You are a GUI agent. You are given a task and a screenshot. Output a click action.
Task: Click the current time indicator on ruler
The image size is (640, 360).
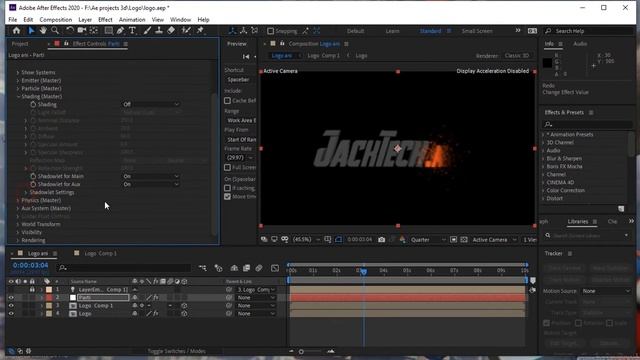[x=363, y=271]
